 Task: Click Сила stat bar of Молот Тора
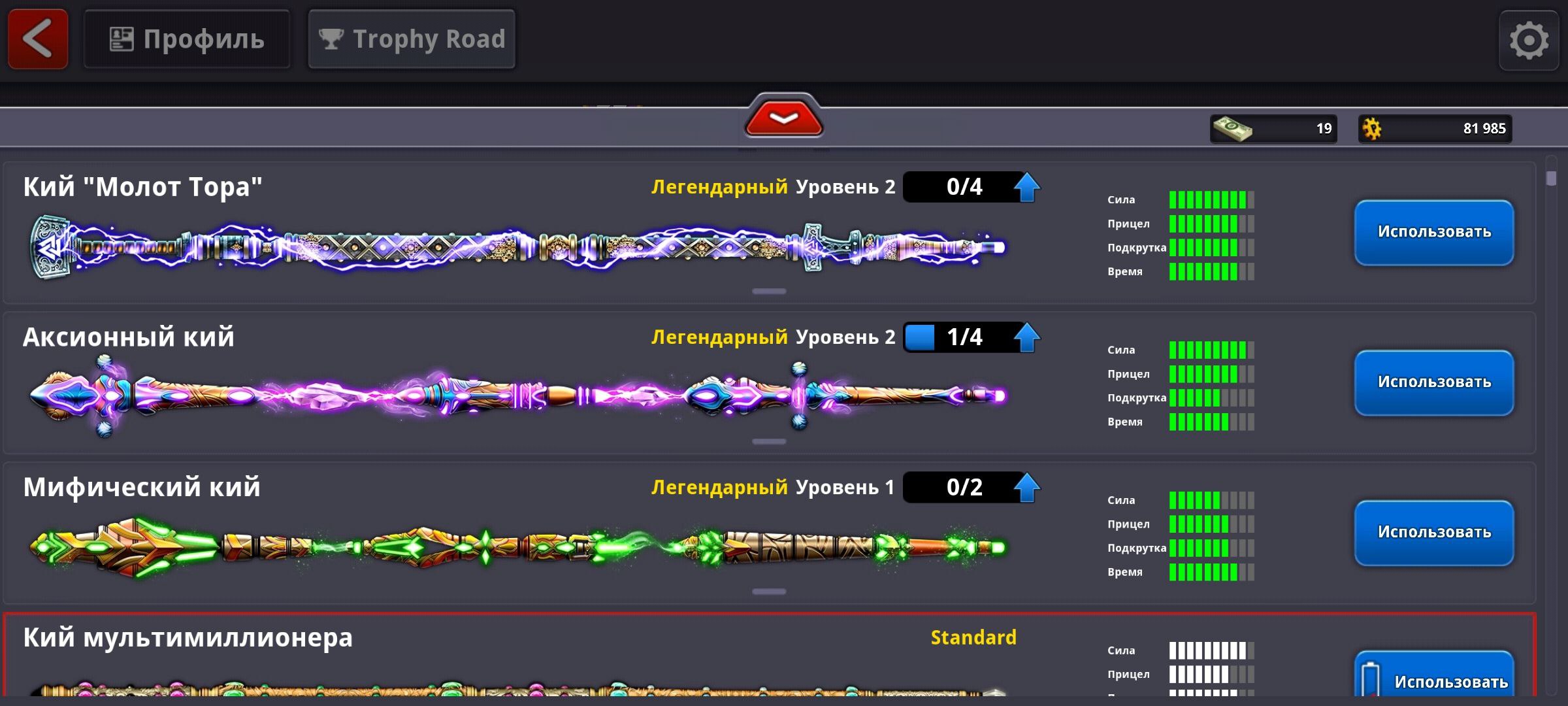[1211, 199]
